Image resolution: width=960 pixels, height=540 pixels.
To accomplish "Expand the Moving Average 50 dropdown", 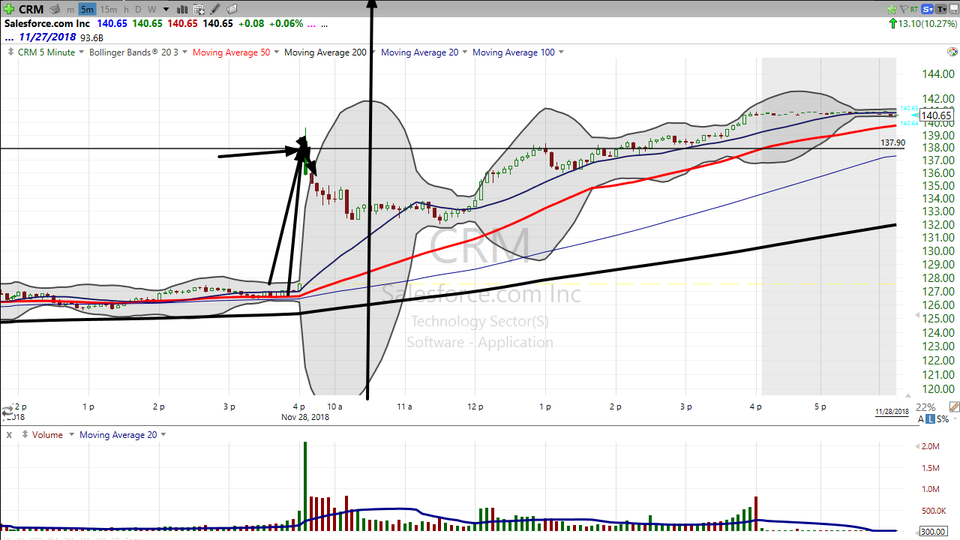I will (276, 52).
